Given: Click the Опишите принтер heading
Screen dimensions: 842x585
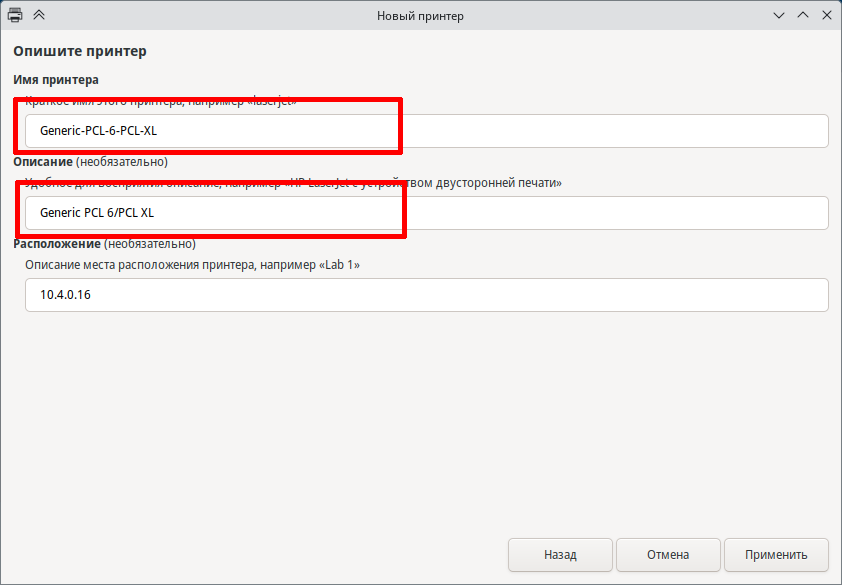Looking at the screenshot, I should [79, 51].
